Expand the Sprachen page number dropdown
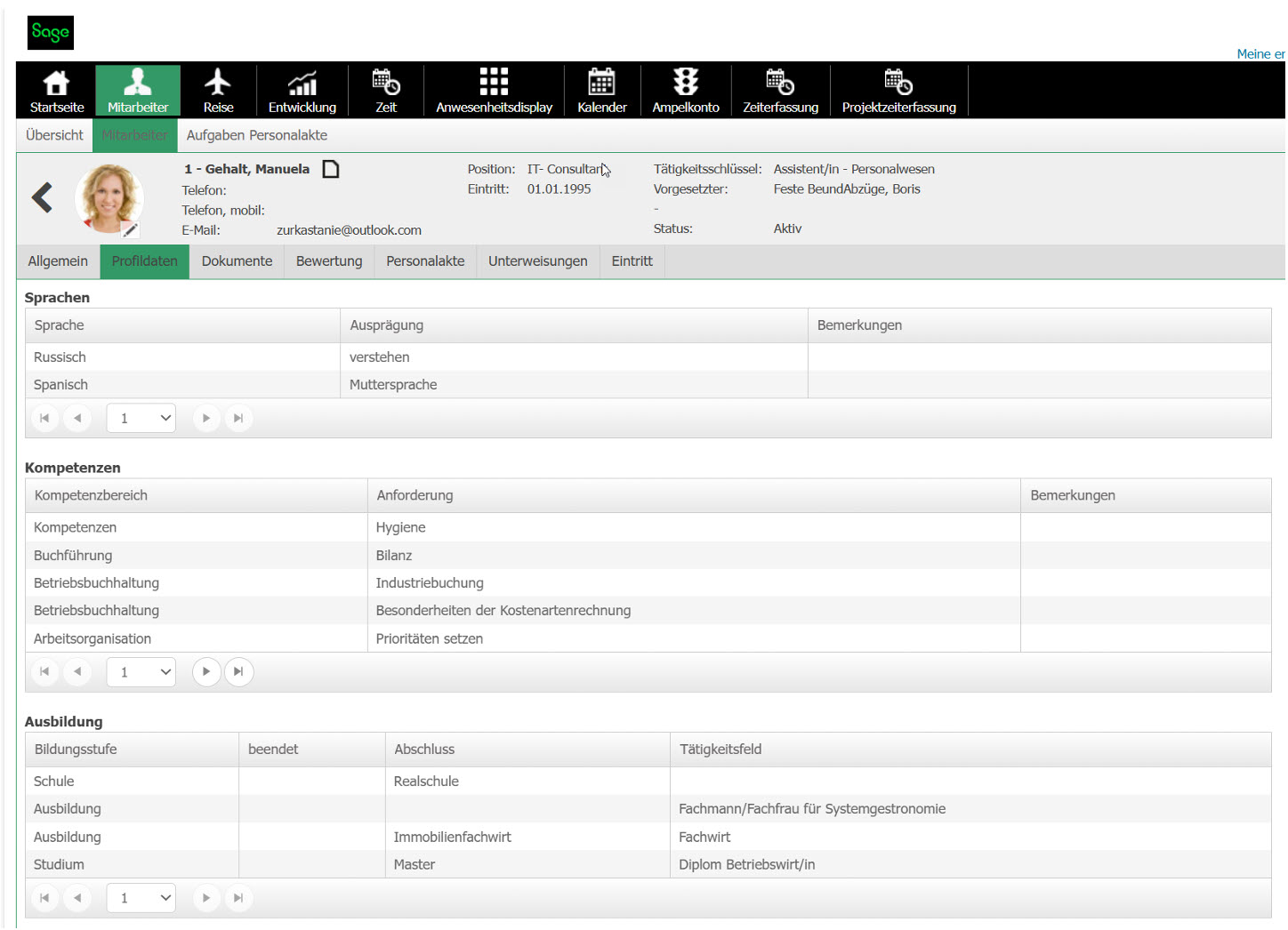 (x=141, y=419)
